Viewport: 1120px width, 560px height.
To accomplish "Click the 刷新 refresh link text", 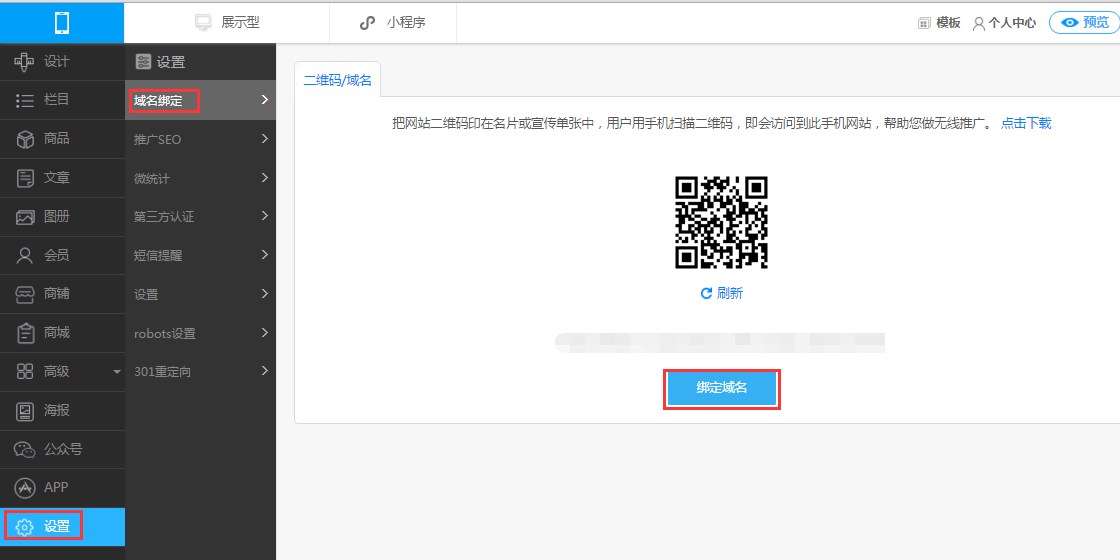I will coord(730,294).
